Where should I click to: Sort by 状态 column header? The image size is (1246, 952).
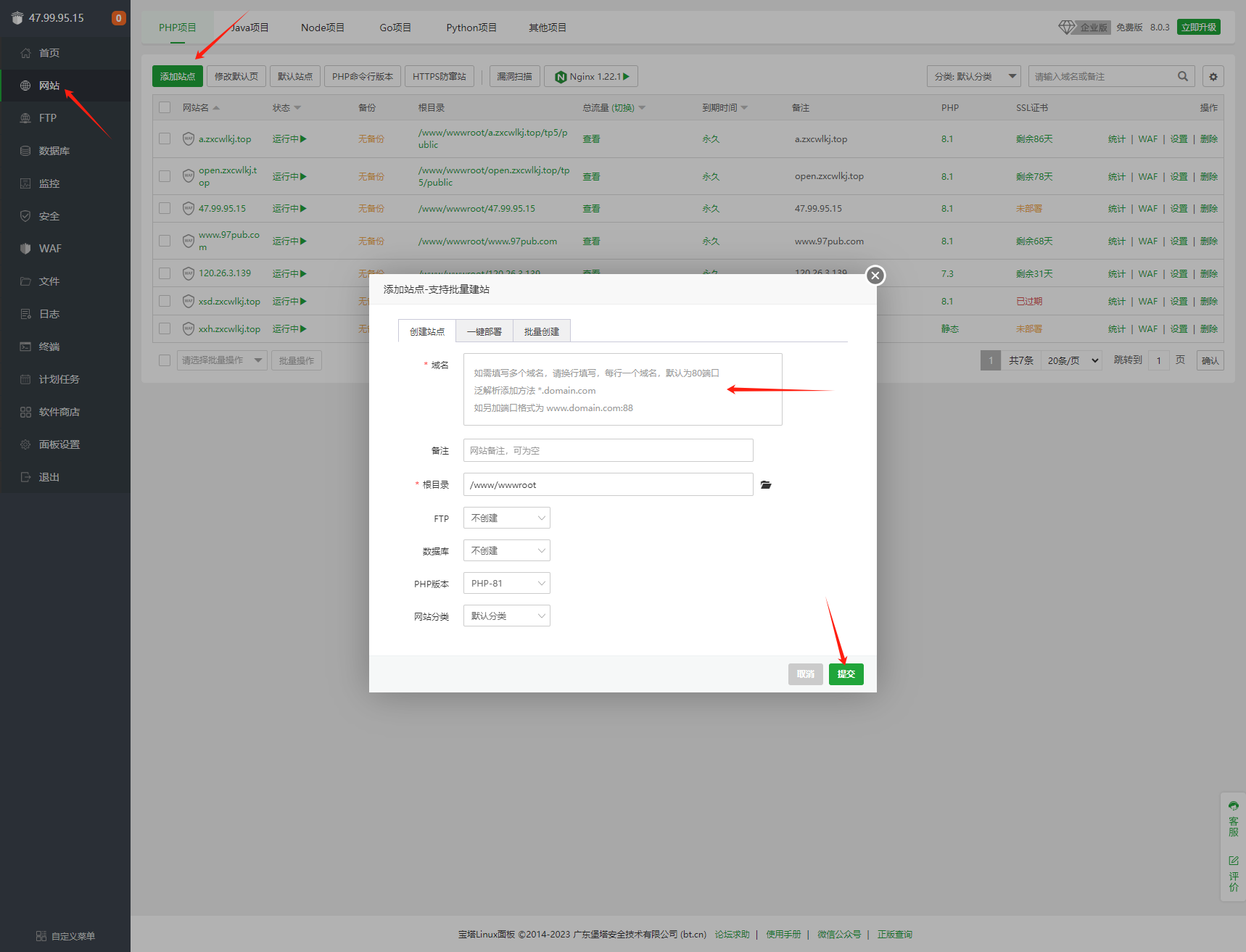click(x=286, y=107)
